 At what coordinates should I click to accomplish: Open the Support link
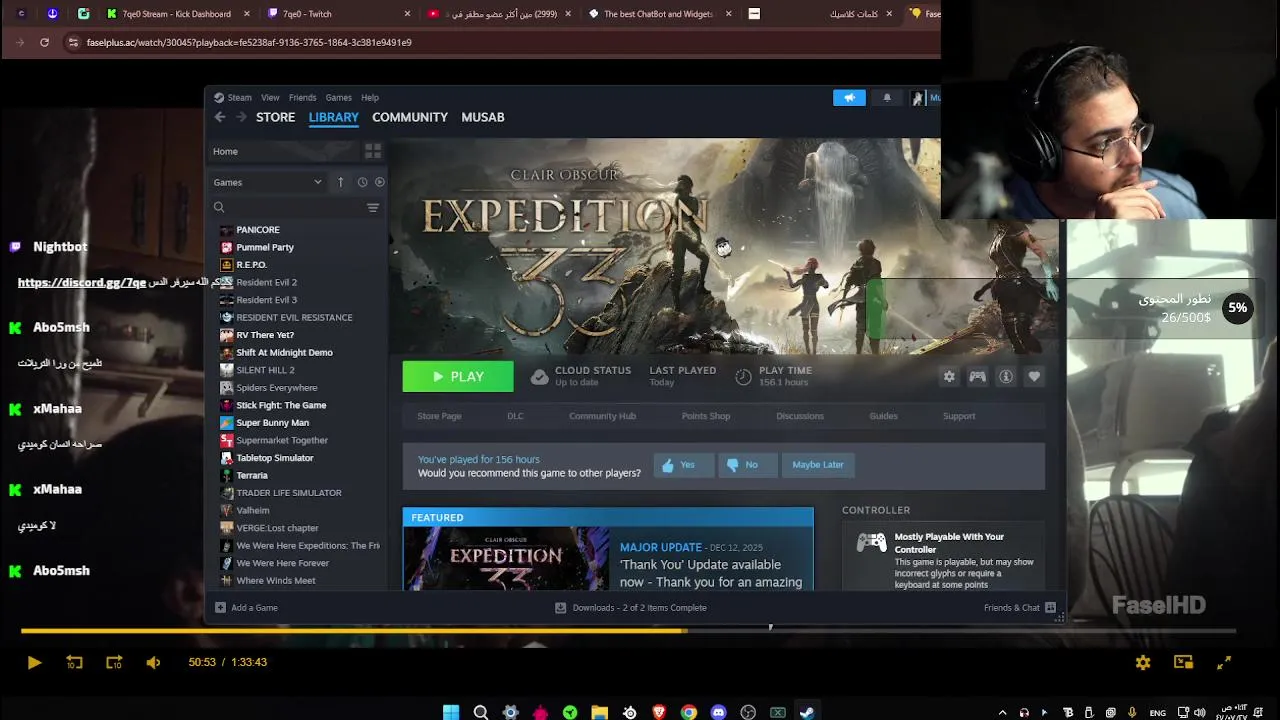(959, 416)
